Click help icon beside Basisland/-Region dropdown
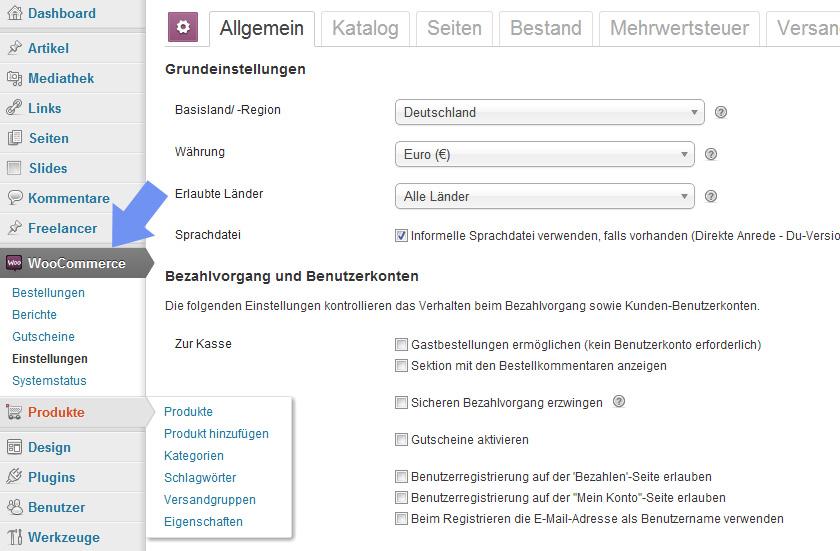Screen dimensions: 840x551 721,112
